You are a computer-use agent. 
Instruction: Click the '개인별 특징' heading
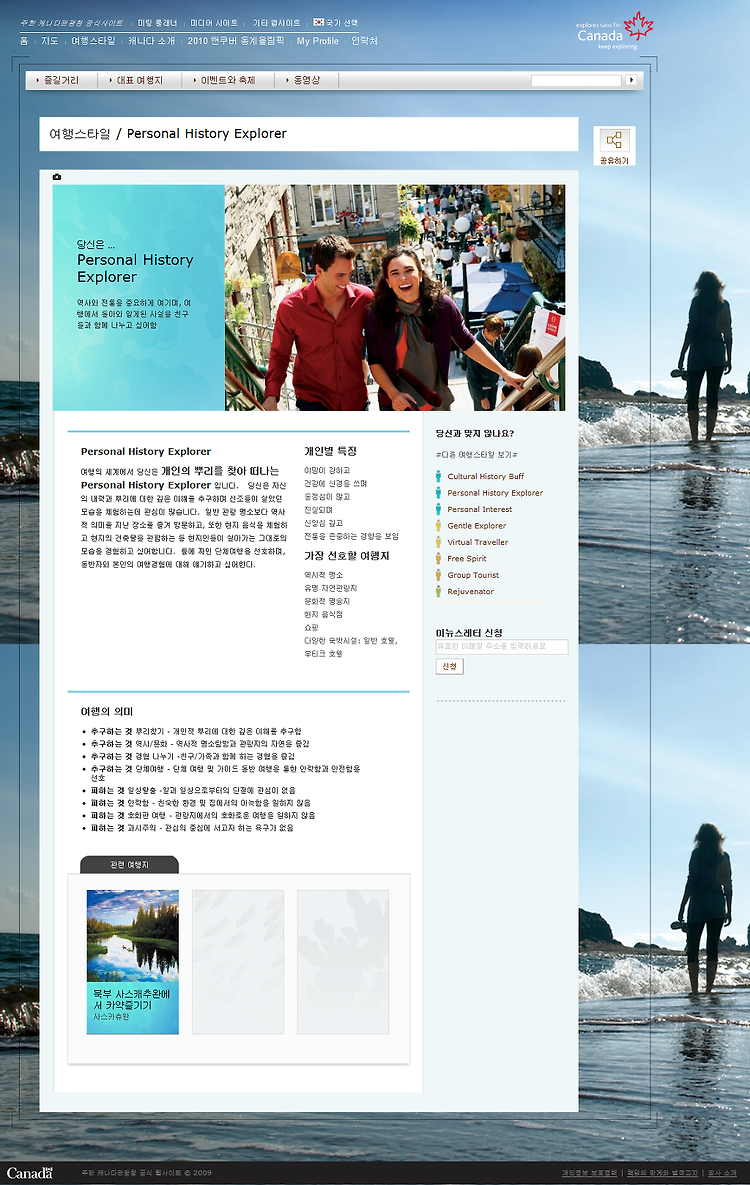330,451
